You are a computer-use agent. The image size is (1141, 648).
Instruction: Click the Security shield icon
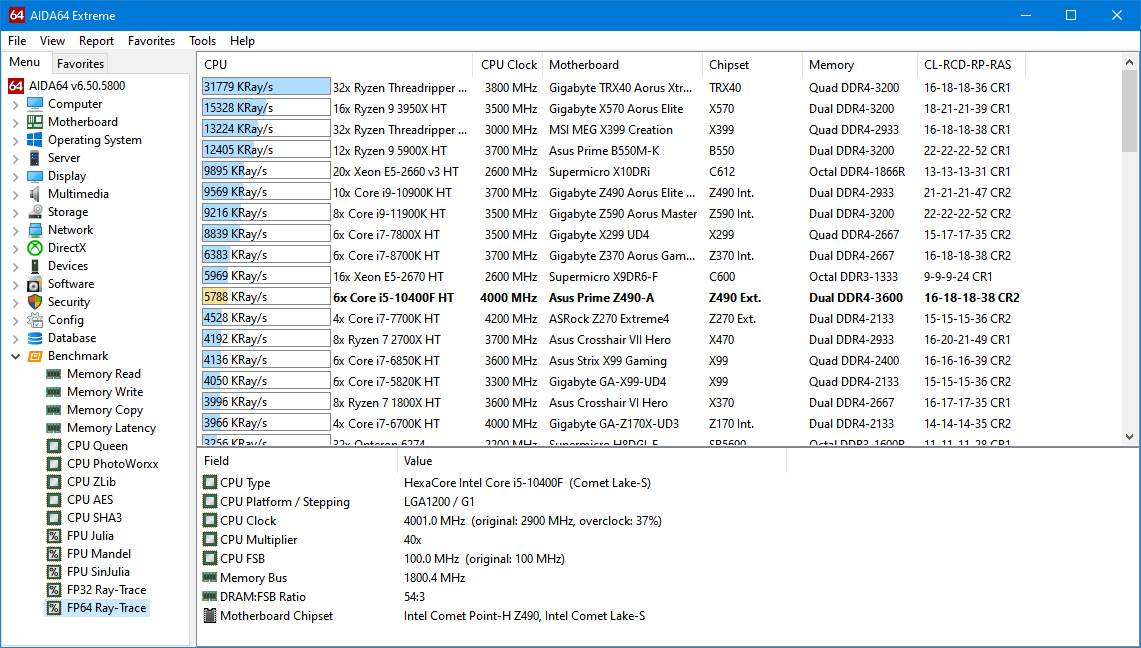35,302
